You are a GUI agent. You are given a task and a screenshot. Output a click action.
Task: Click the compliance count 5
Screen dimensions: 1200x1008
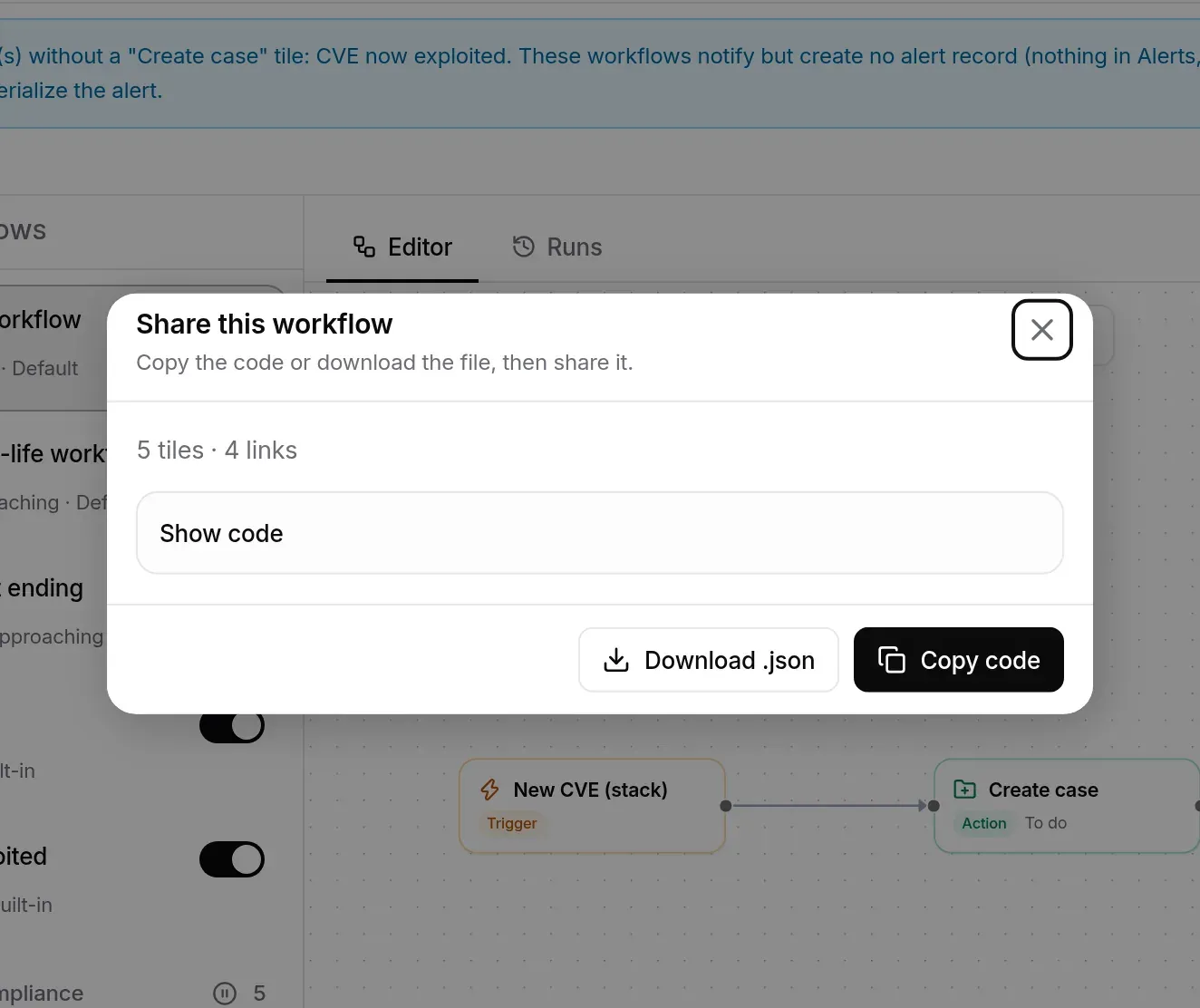coord(259,993)
